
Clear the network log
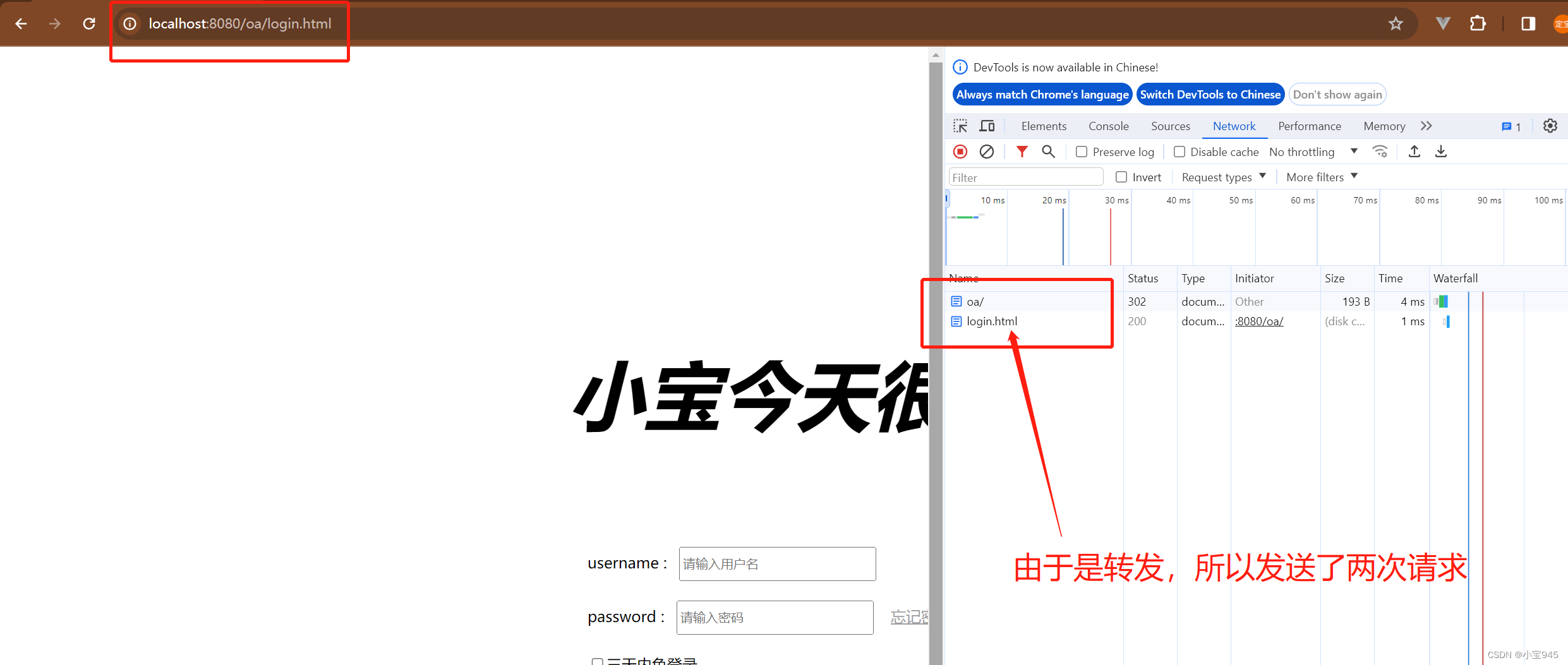[x=987, y=152]
